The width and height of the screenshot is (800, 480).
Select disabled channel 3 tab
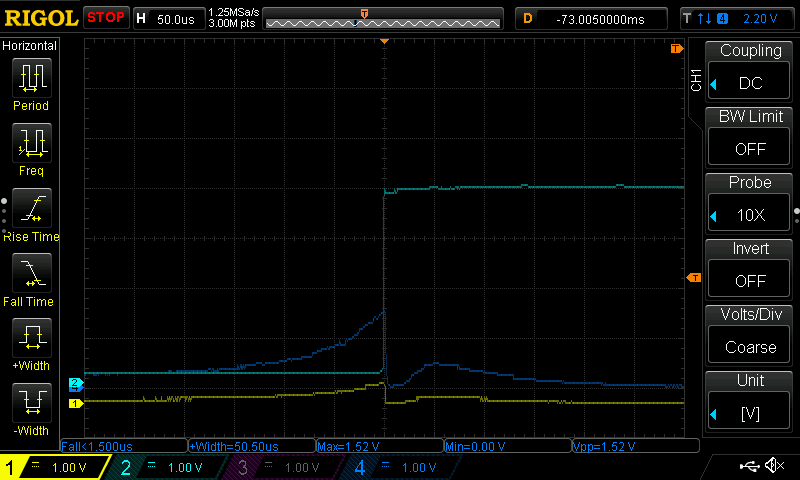(x=283, y=467)
